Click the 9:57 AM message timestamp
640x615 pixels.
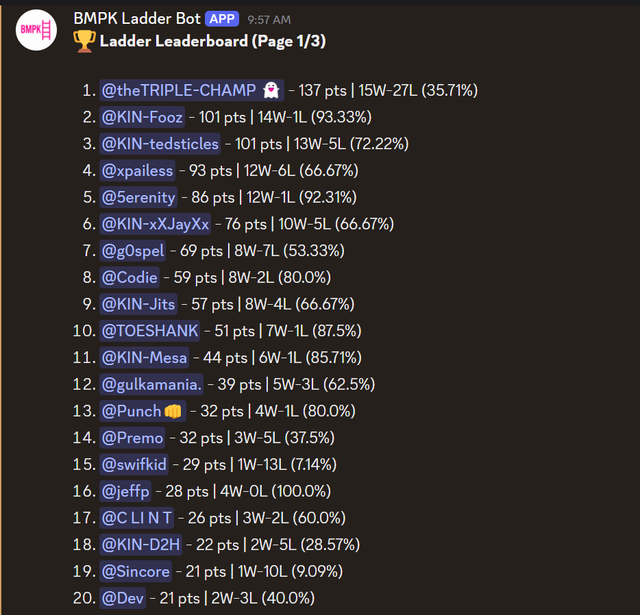pyautogui.click(x=269, y=20)
